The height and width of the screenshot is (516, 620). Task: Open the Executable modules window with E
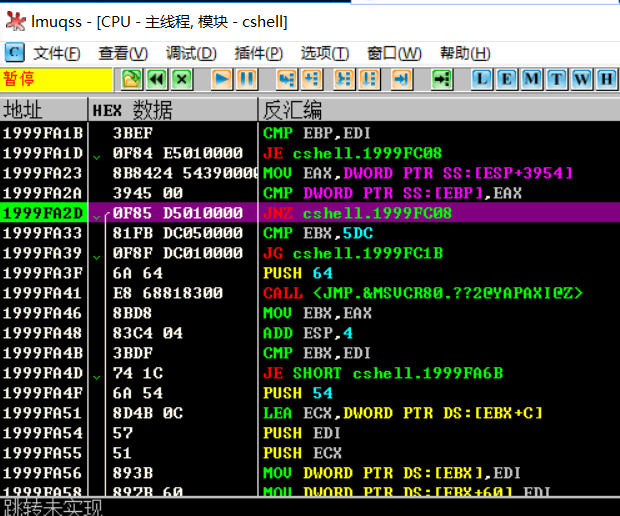(507, 79)
